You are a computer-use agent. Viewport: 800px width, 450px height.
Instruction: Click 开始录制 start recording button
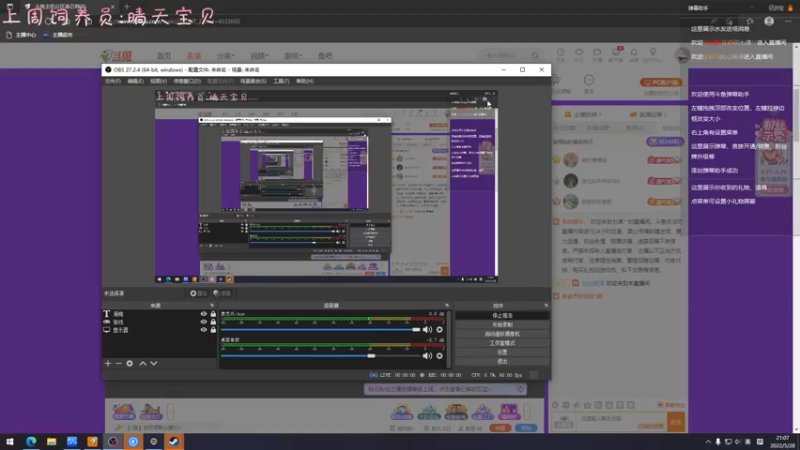(x=502, y=325)
